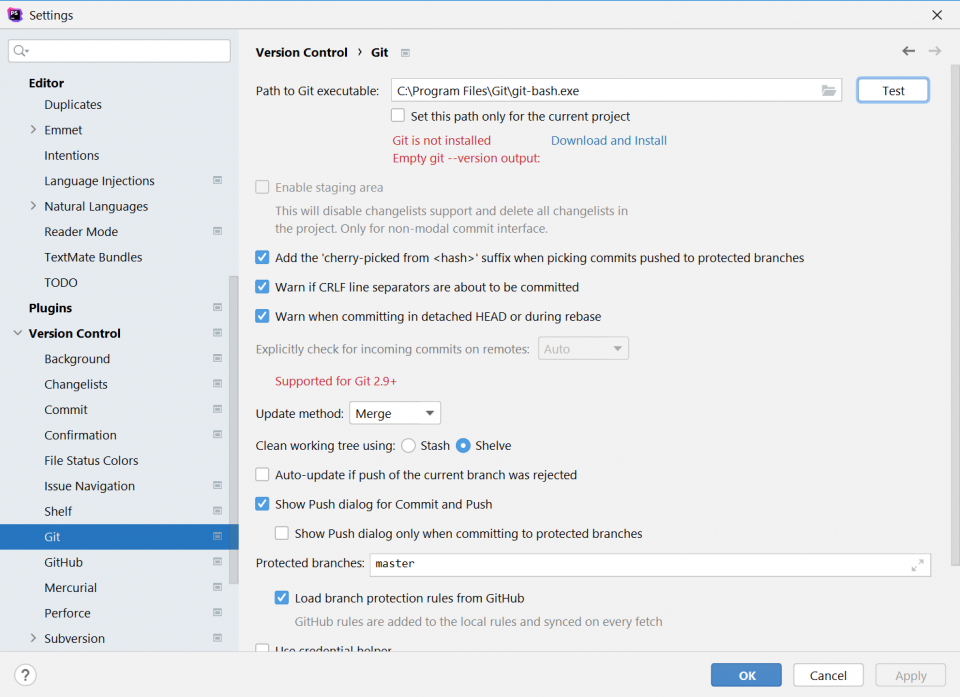Enable 'Show Push dialog only for protected branches'

click(282, 533)
